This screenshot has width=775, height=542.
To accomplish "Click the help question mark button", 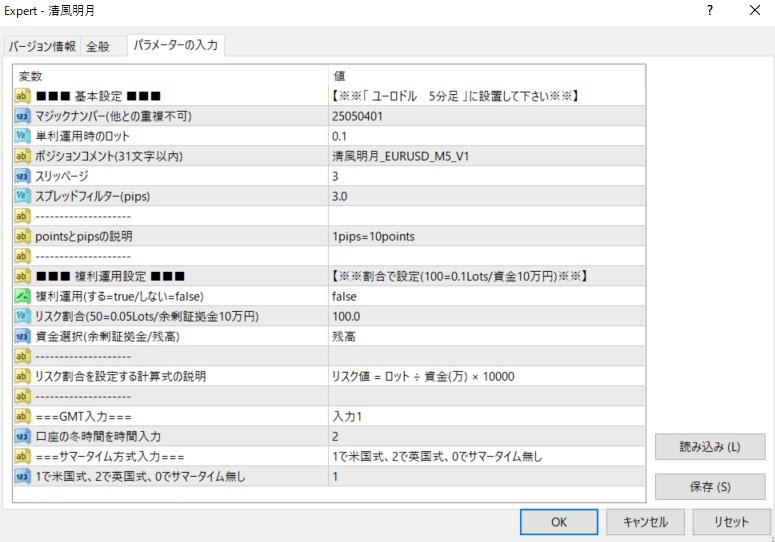I will click(x=710, y=10).
